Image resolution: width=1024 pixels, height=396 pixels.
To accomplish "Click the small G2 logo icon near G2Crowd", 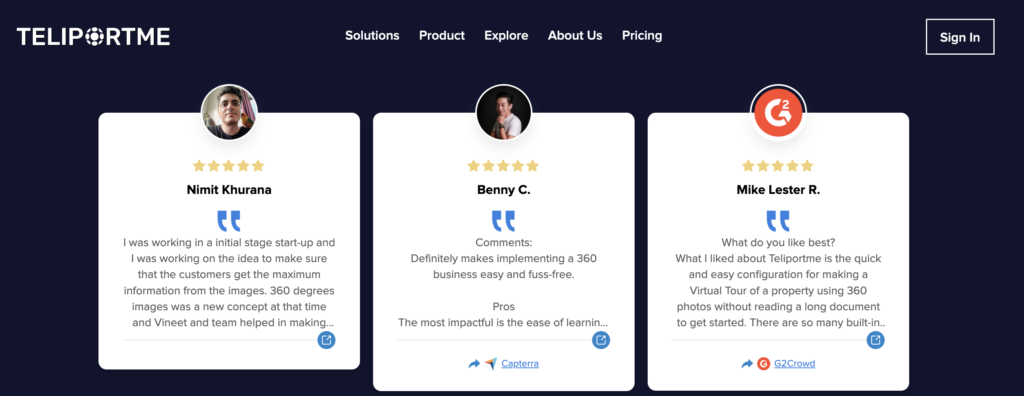I will point(763,364).
